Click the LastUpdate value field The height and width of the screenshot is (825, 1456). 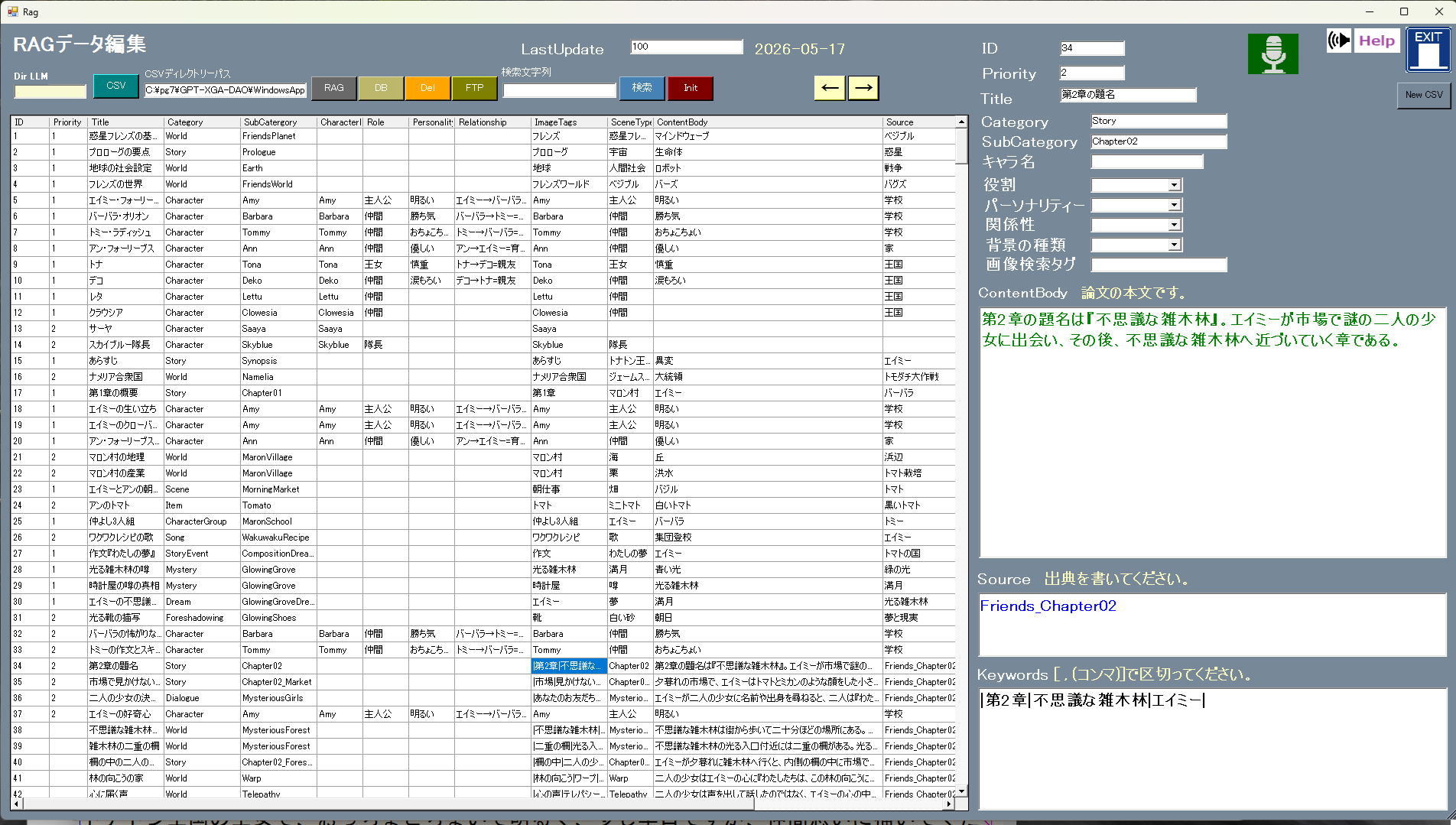(687, 47)
